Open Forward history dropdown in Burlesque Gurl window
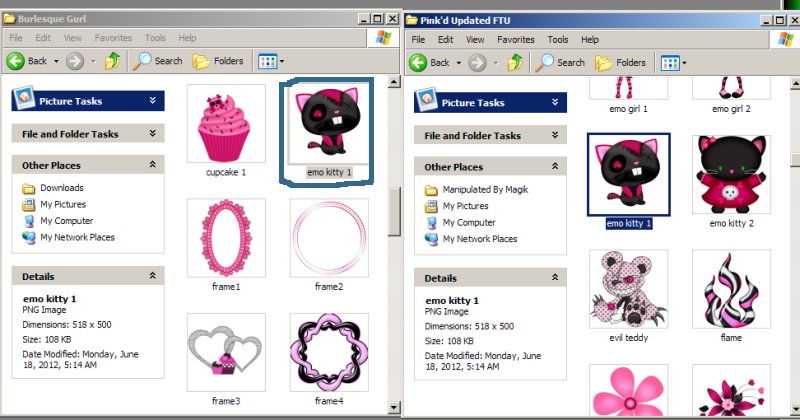This screenshot has width=800, height=420. coord(93,61)
